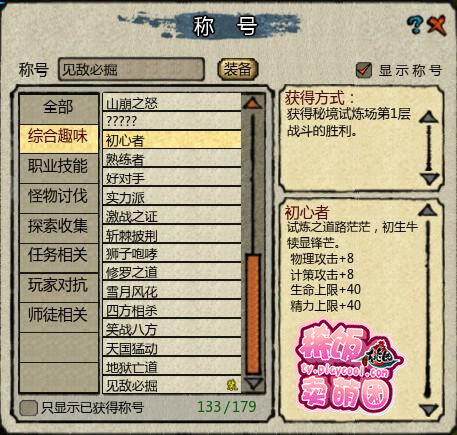Enable 只显示已获得称号 checkbox
457x435 pixels.
tap(28, 408)
